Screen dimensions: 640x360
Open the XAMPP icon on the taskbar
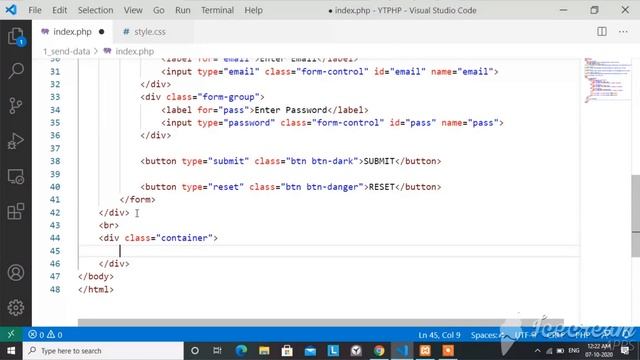tap(425, 351)
